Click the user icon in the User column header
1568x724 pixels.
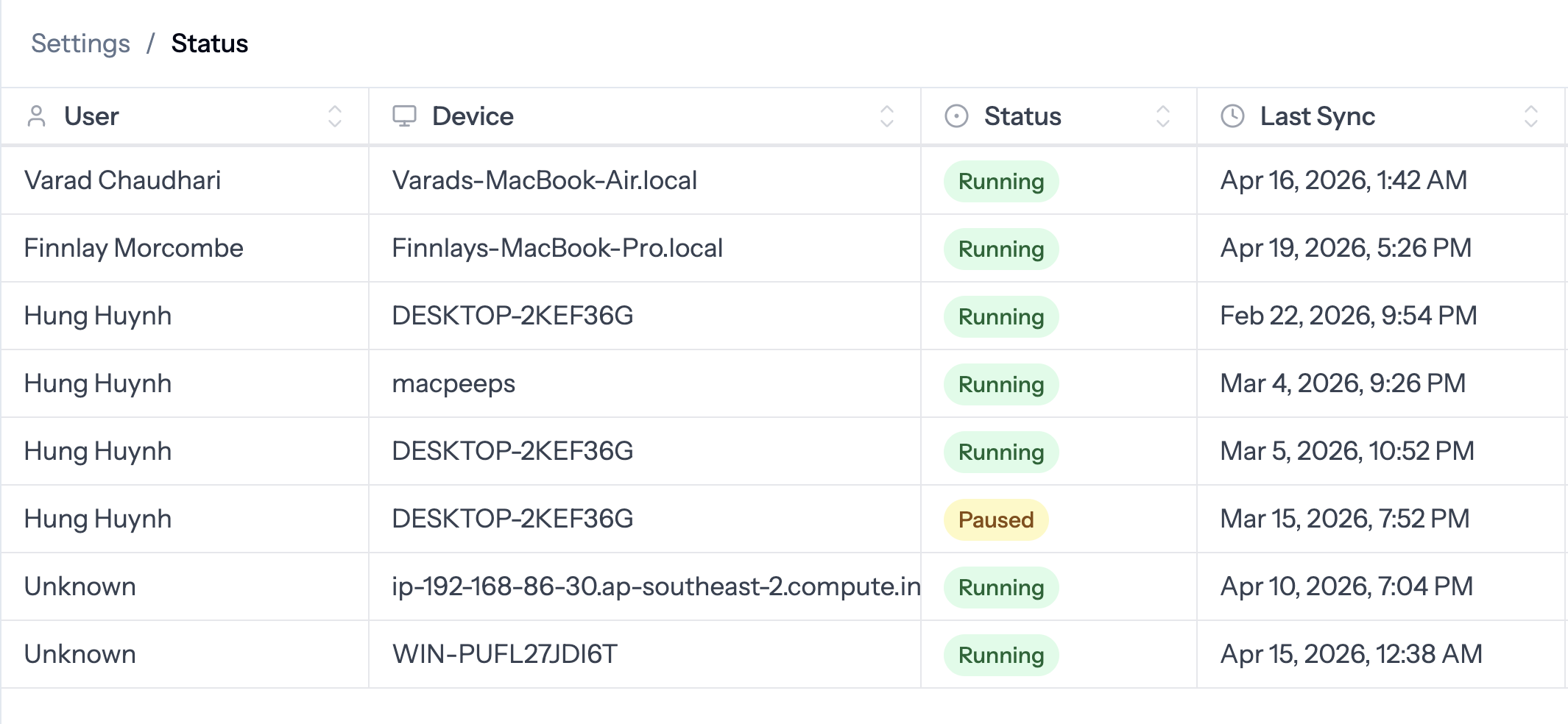pyautogui.click(x=36, y=116)
